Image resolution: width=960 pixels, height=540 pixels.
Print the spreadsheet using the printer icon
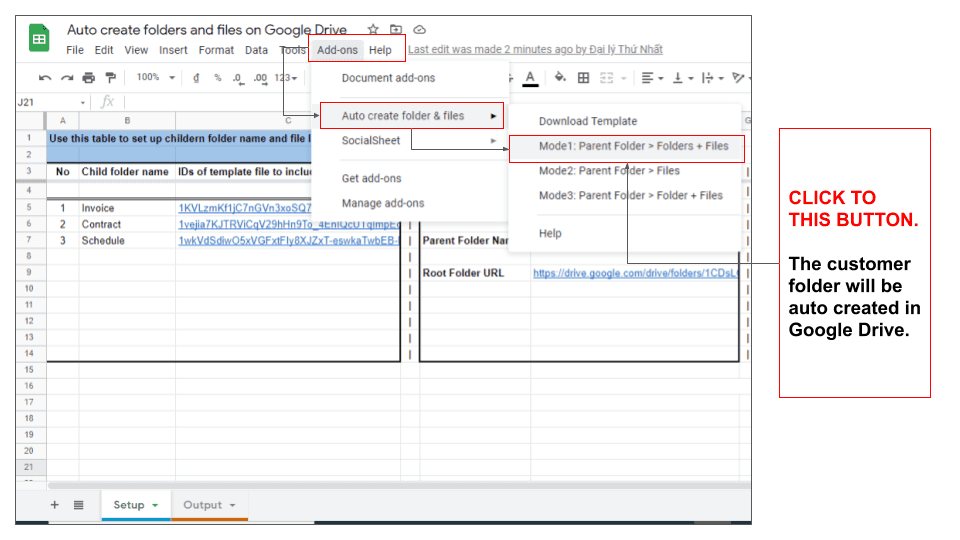pyautogui.click(x=89, y=78)
